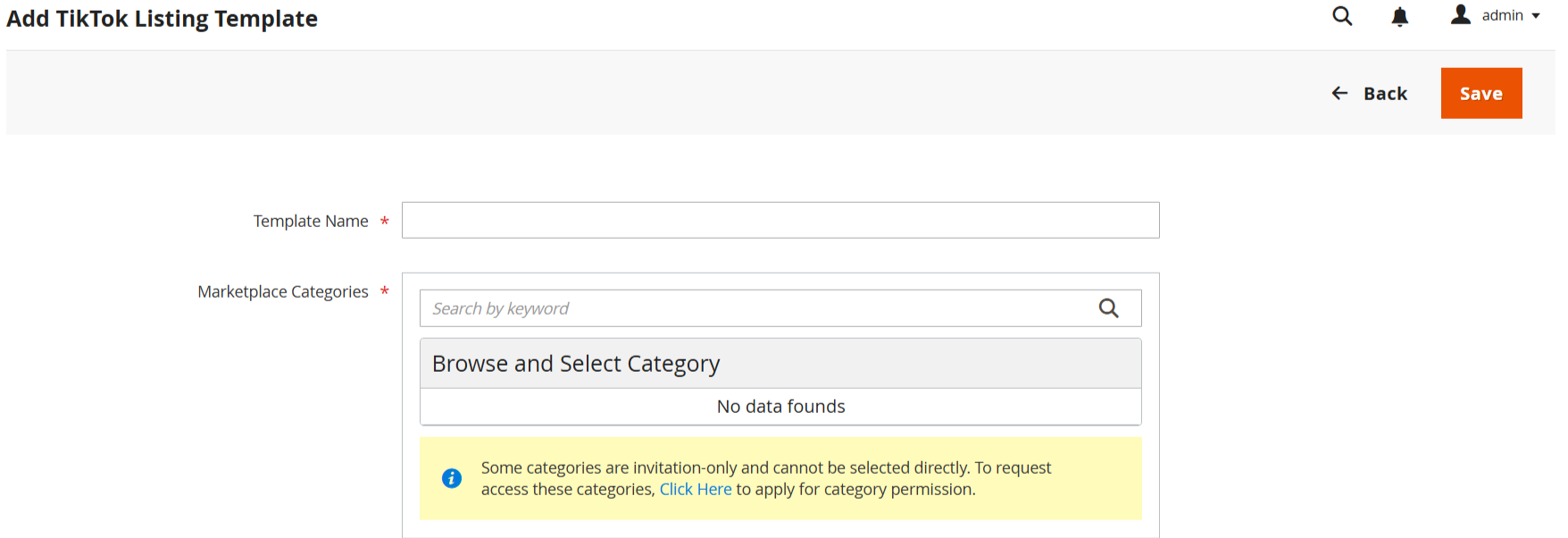Click the No data founds row
Screen dimensions: 1568x538
click(780, 407)
